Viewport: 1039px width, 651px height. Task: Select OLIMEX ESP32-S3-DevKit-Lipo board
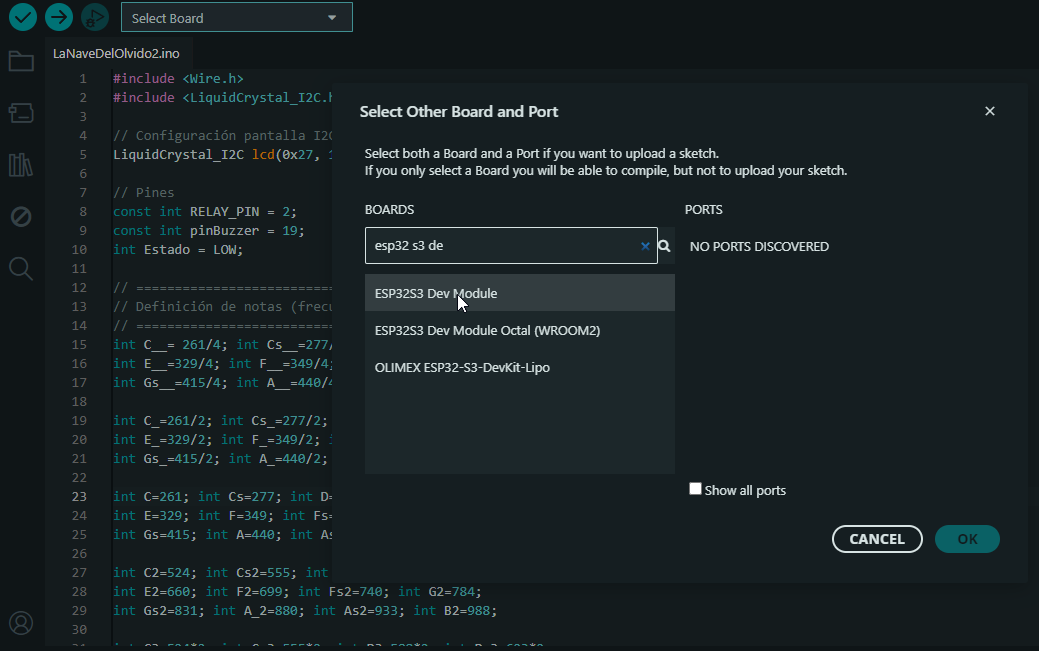520,367
